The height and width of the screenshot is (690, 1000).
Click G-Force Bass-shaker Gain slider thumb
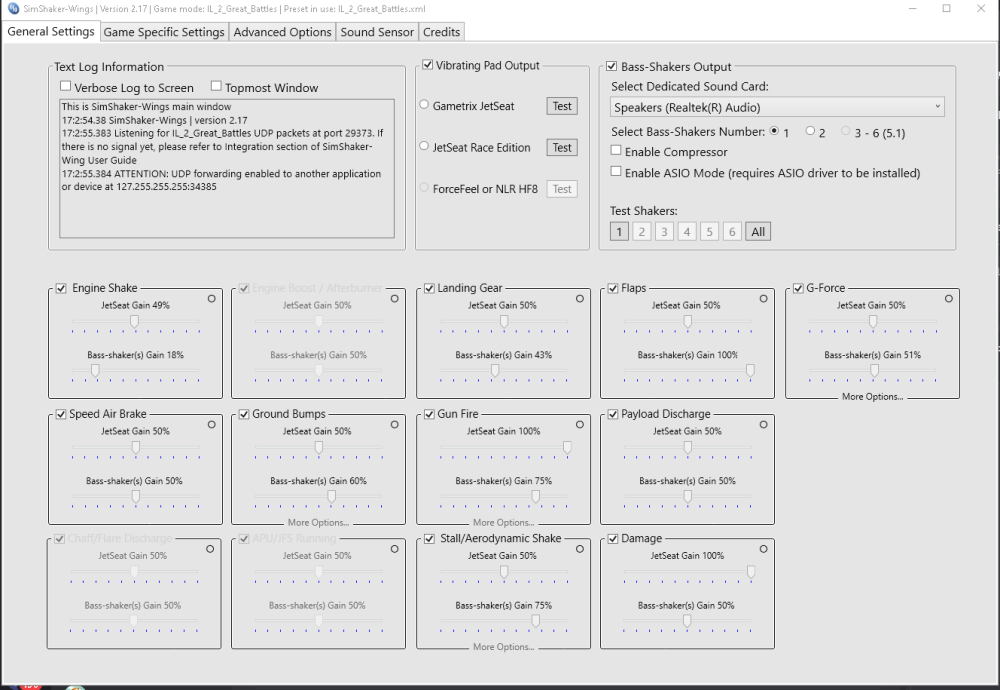pos(874,371)
